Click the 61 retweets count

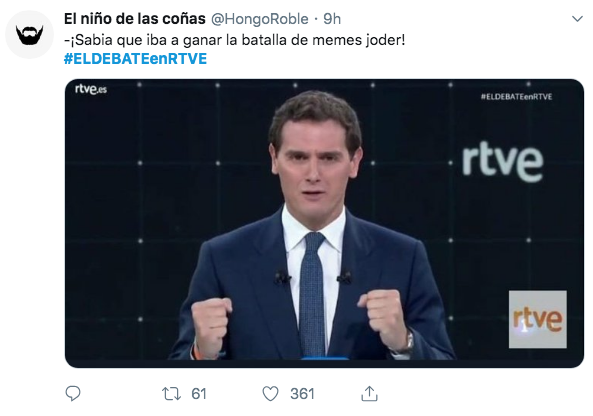coord(199,394)
